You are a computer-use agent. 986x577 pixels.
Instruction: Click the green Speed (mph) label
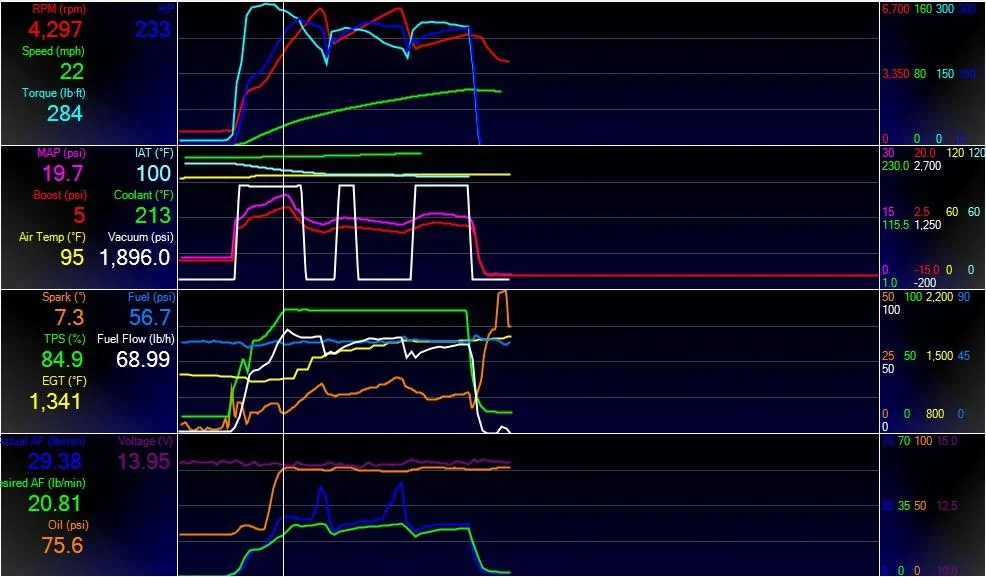coord(53,51)
